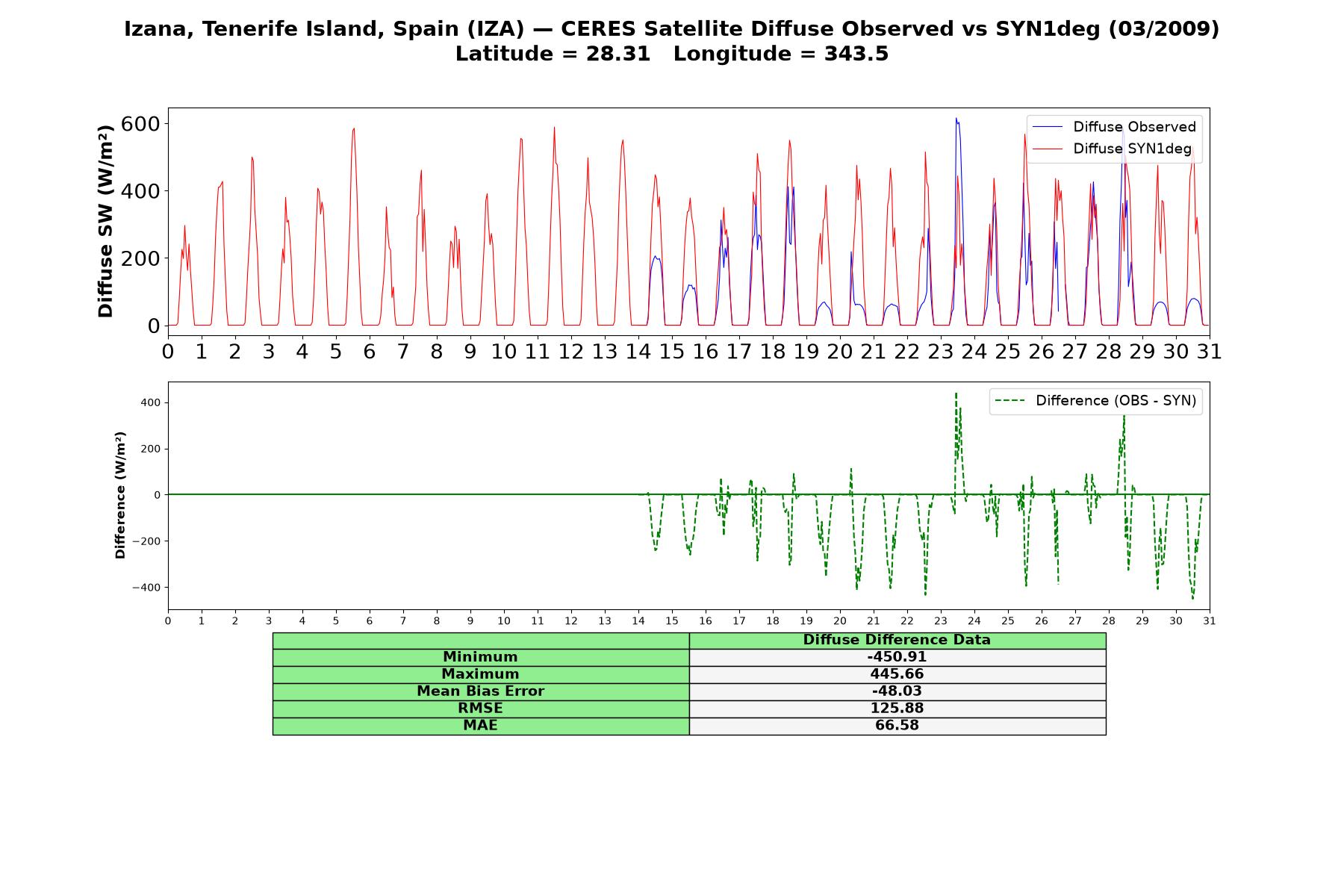The width and height of the screenshot is (1344, 896).
Task: Click the Diffuse SW (W/m²) y-axis label
Action: point(106,221)
